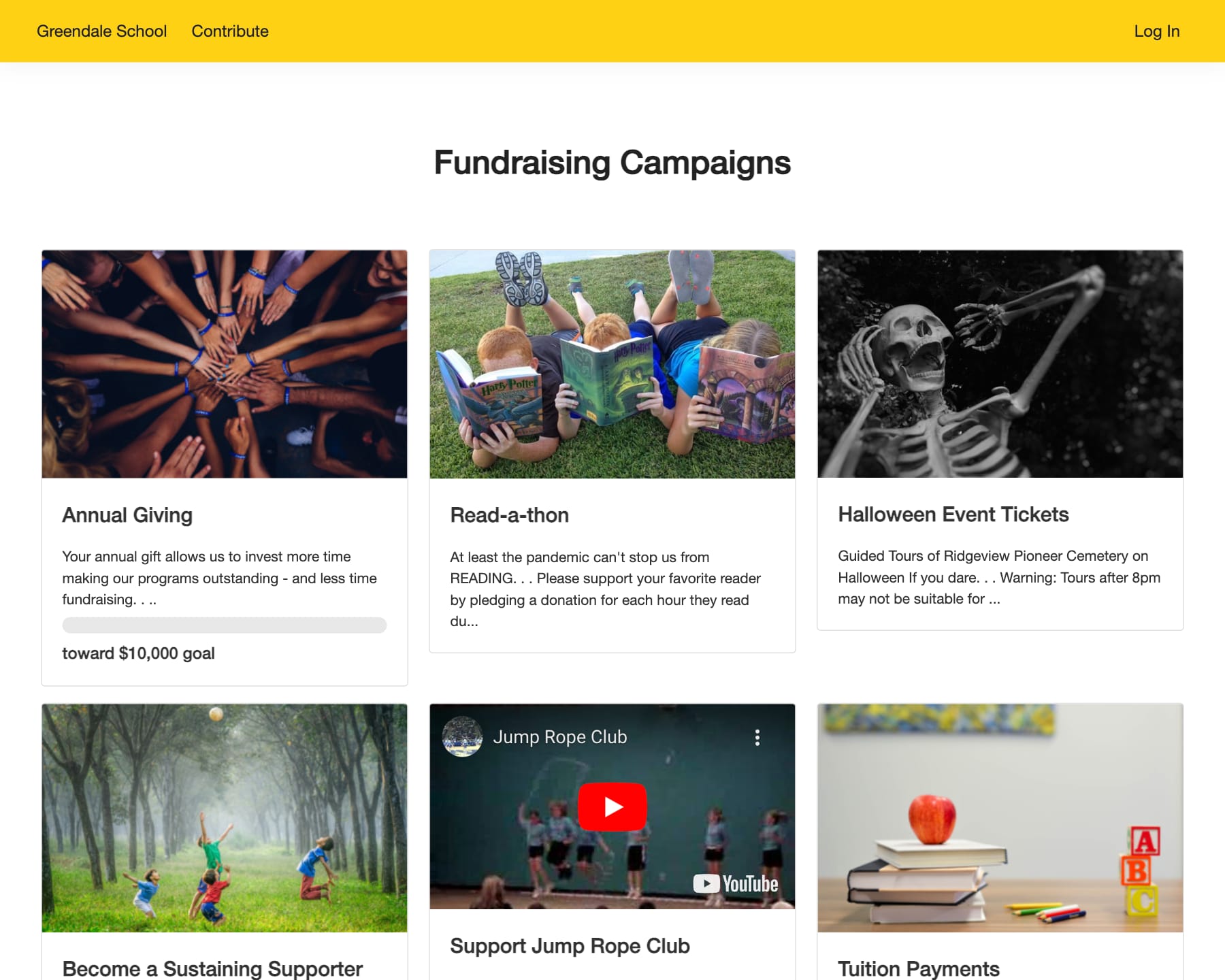Open Become a Sustaining Supporter title

212,968
